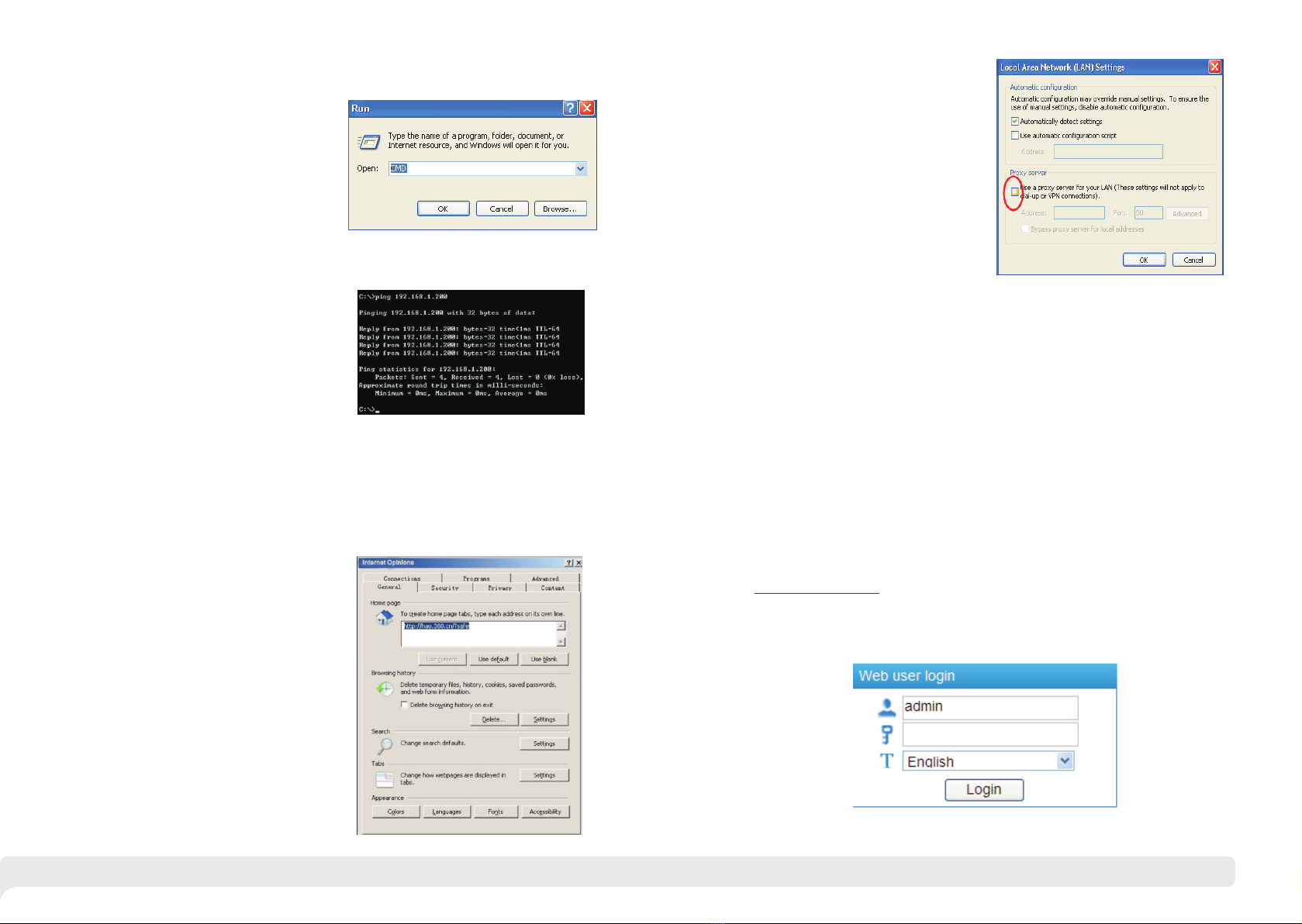The width and height of the screenshot is (1302, 924).
Task: Enable Delete browsing history on exit
Action: [x=404, y=705]
